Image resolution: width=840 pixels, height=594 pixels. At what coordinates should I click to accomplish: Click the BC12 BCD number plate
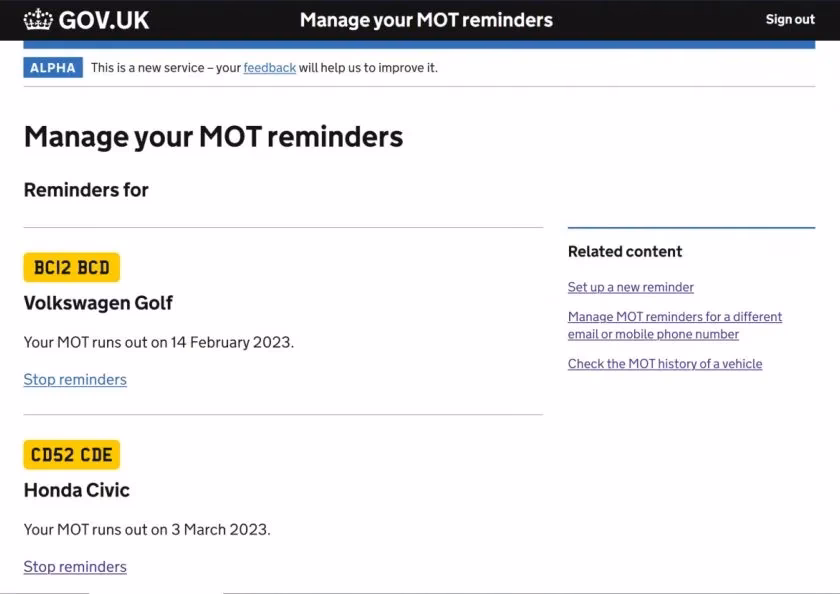(x=71, y=266)
